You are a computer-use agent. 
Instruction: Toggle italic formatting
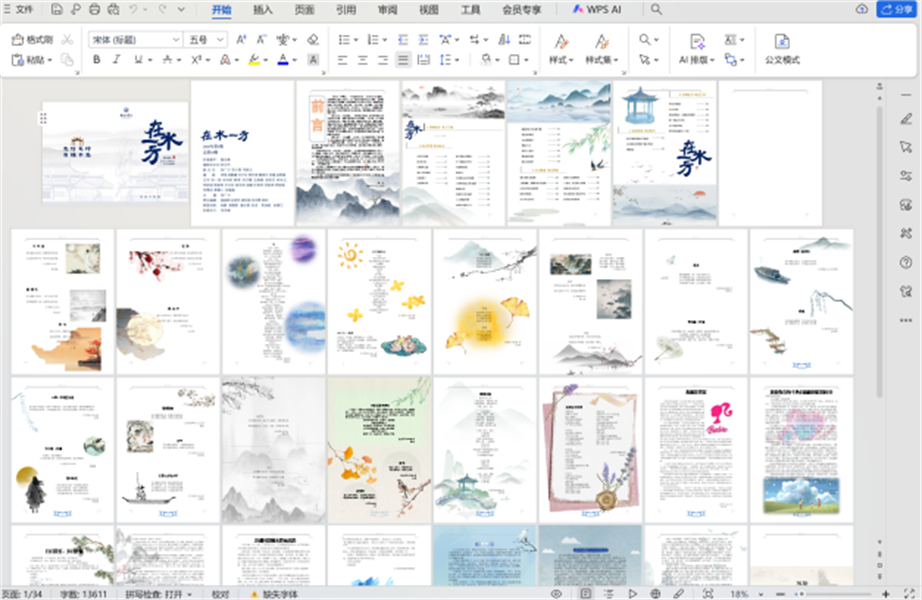point(116,60)
